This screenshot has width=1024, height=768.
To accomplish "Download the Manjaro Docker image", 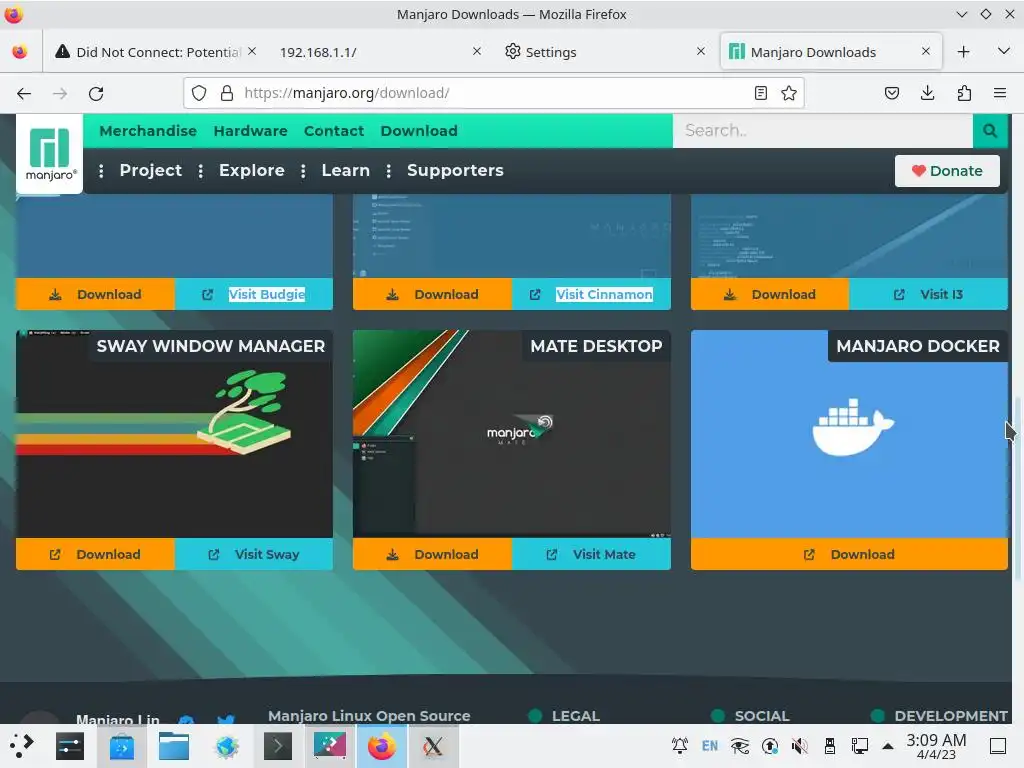I will coord(850,554).
